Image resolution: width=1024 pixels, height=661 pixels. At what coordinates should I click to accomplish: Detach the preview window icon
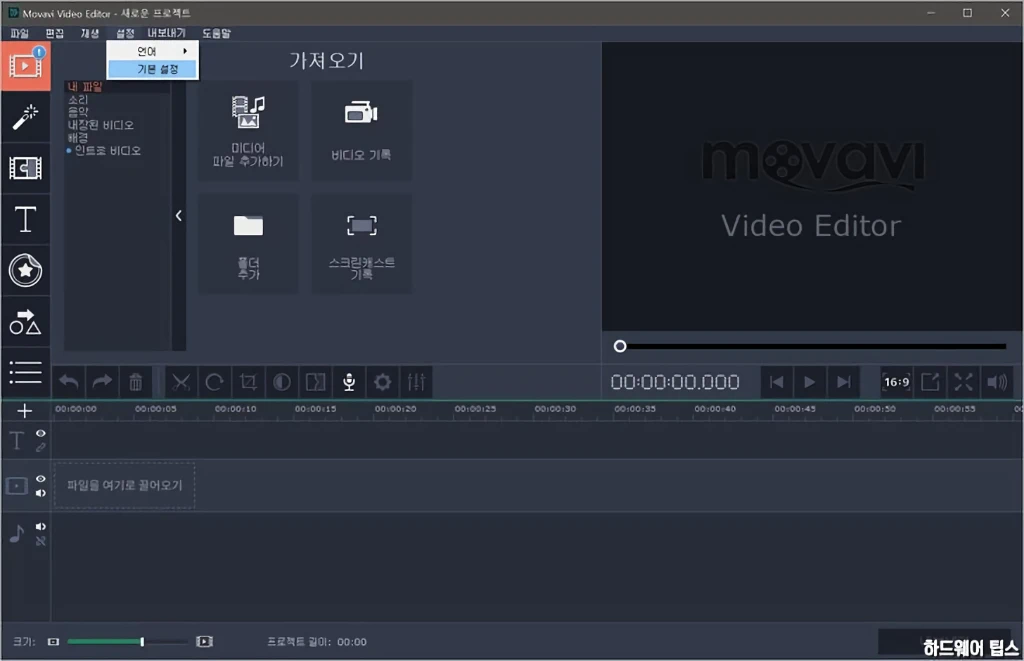click(930, 382)
